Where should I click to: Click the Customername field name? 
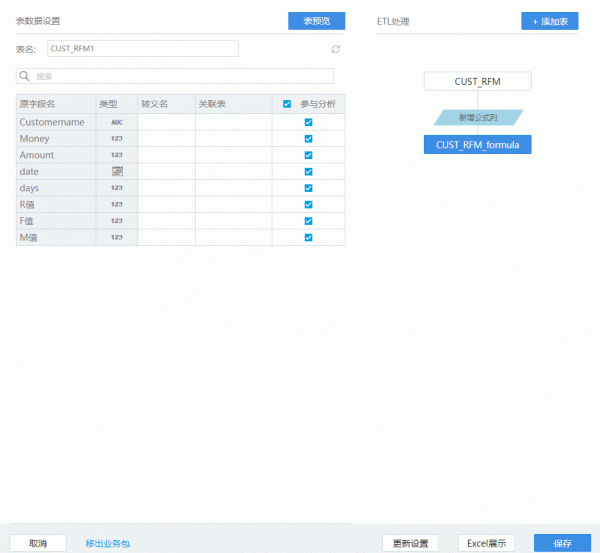(x=52, y=122)
